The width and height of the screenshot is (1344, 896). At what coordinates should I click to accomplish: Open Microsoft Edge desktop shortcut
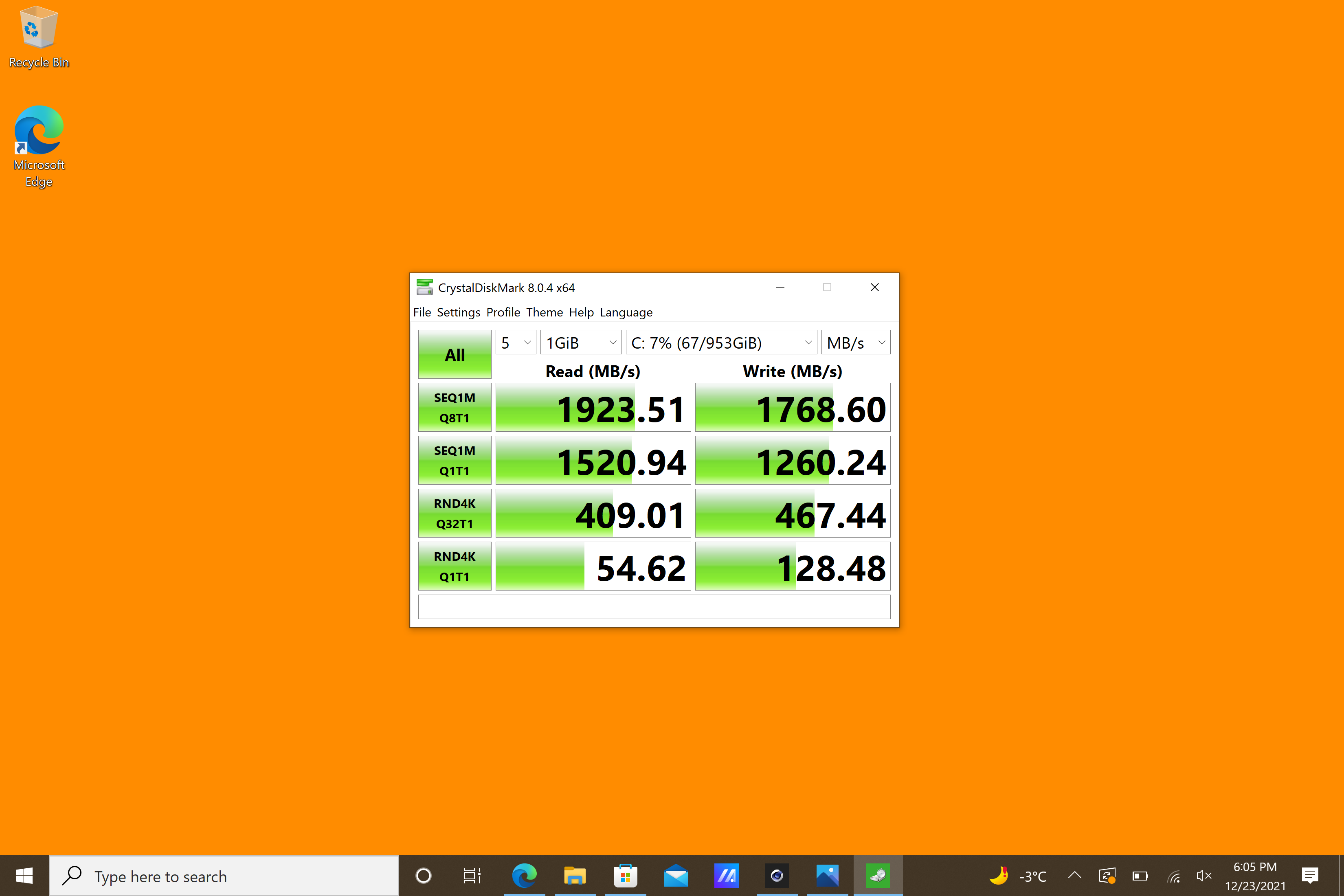(x=39, y=146)
